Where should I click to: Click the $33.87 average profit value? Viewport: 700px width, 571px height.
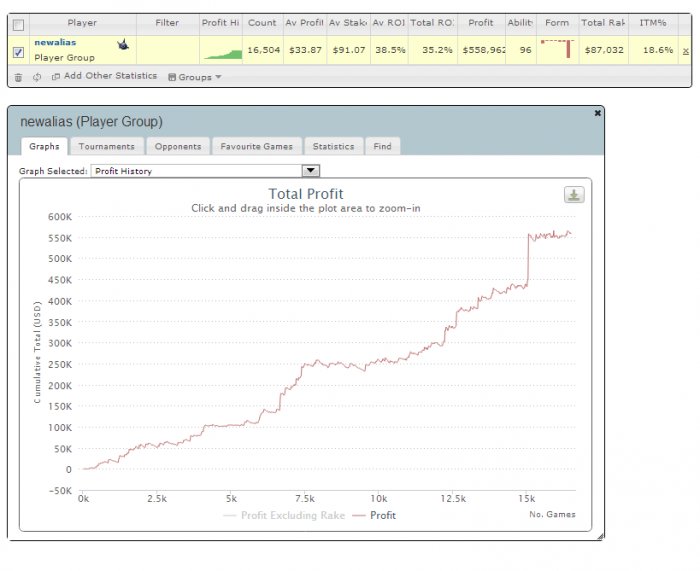(x=305, y=50)
